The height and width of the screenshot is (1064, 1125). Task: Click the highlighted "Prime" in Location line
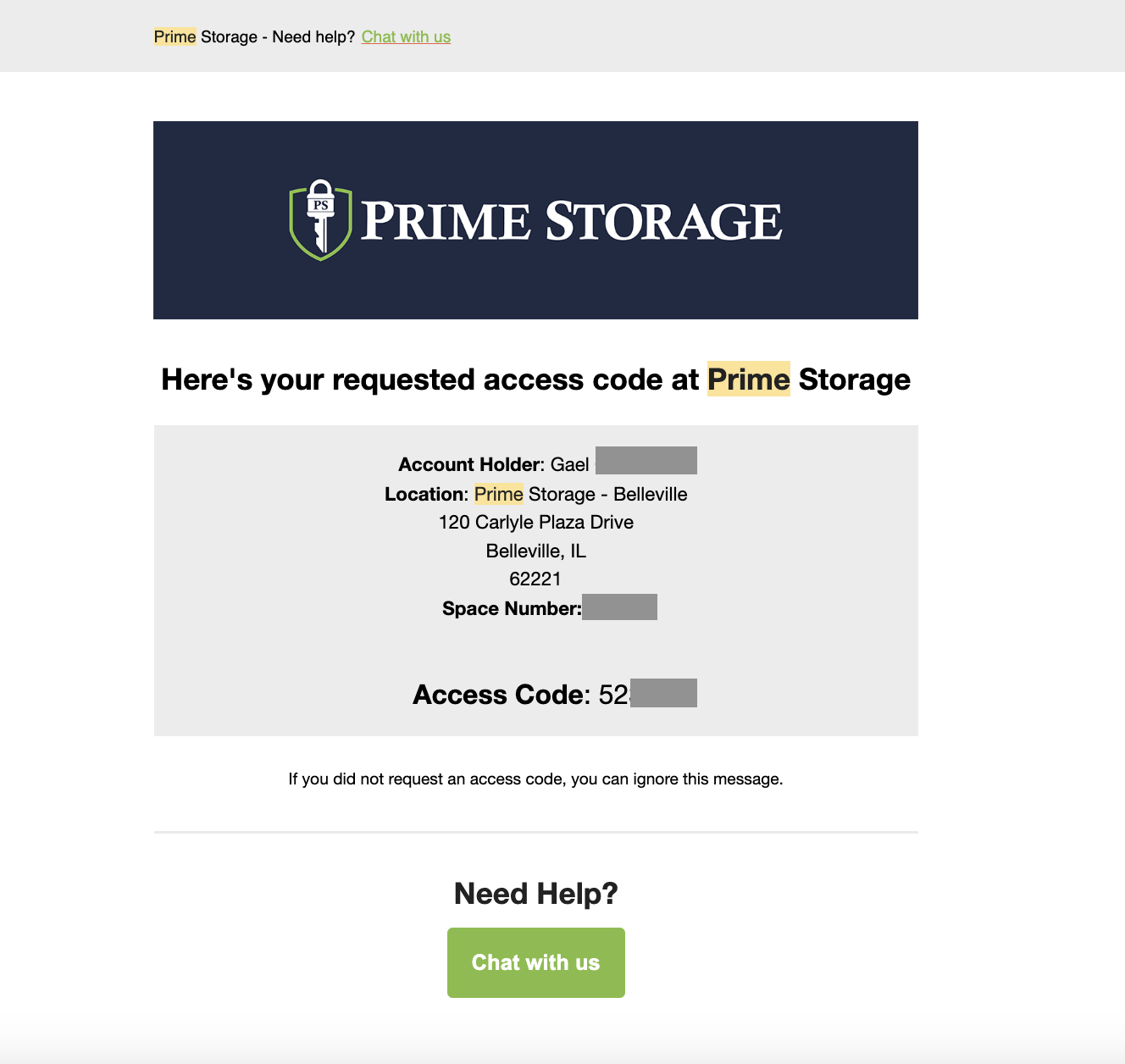coord(498,494)
